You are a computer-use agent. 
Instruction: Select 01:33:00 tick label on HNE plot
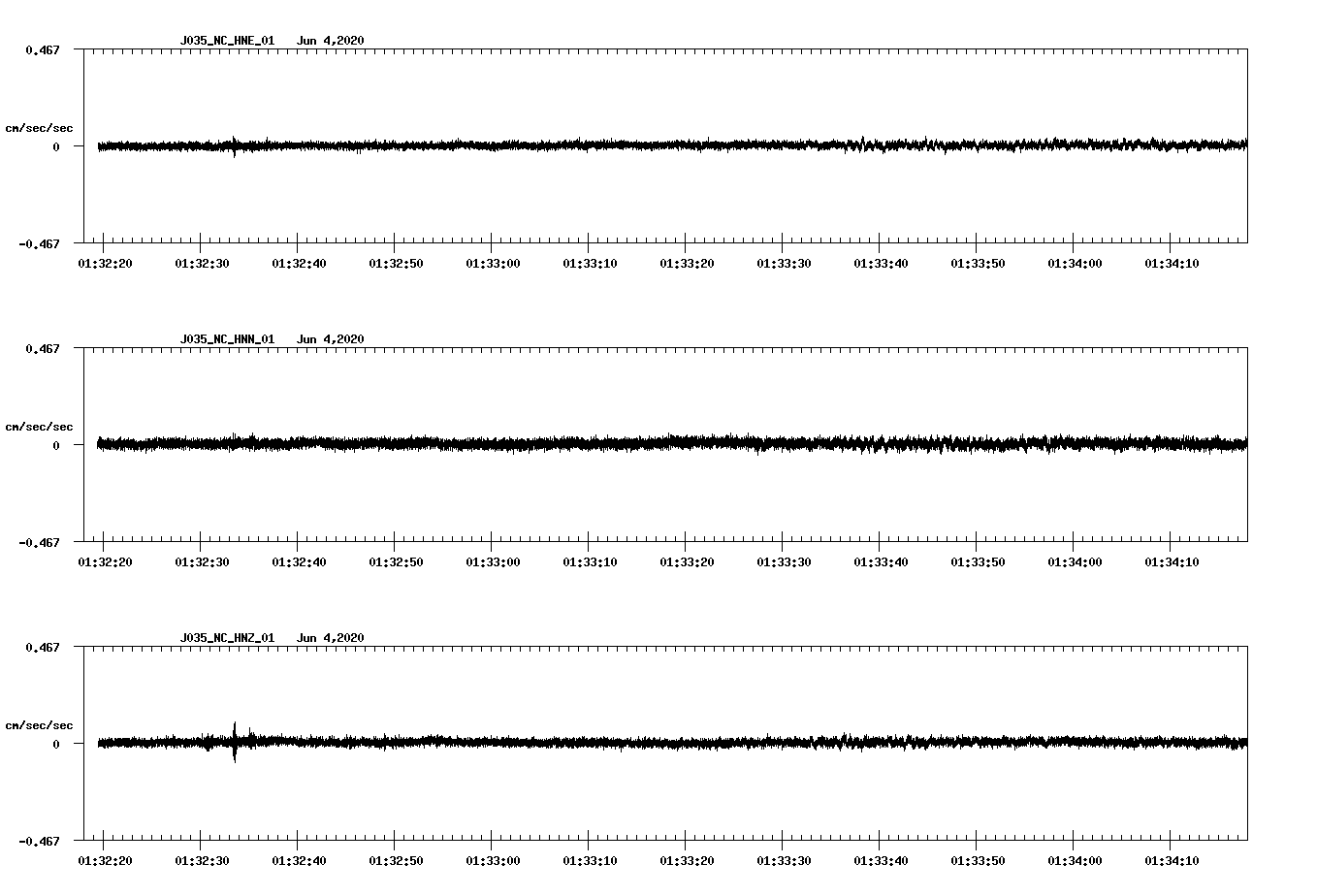point(493,264)
